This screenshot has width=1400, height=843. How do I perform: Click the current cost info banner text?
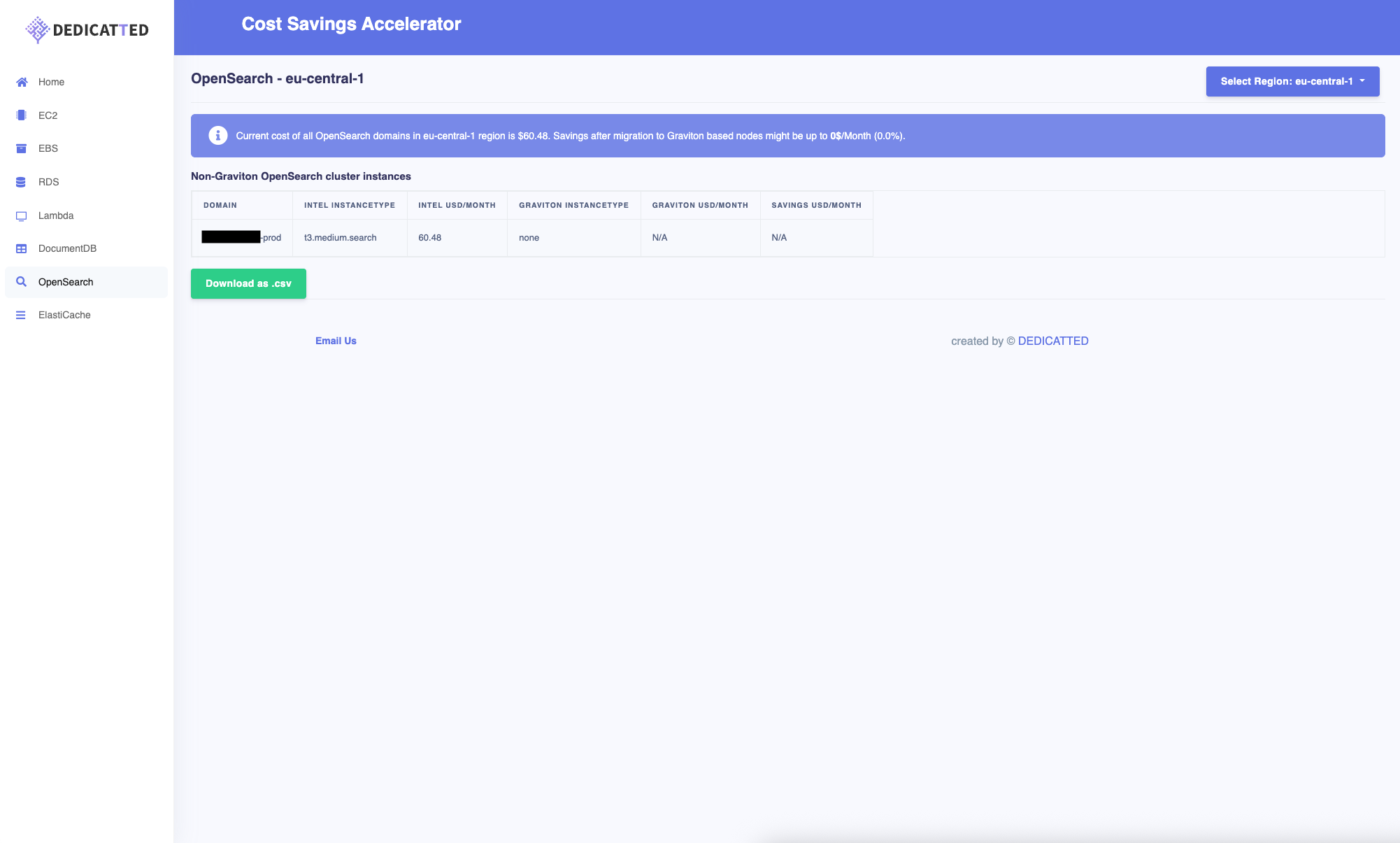pyautogui.click(x=570, y=136)
